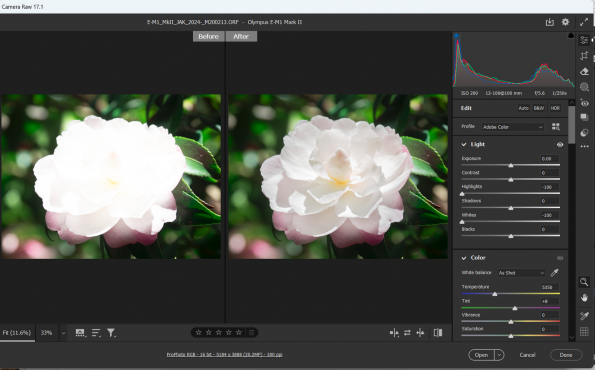Open the Snapshots panel icon
This screenshot has height=370, width=595.
click(584, 117)
